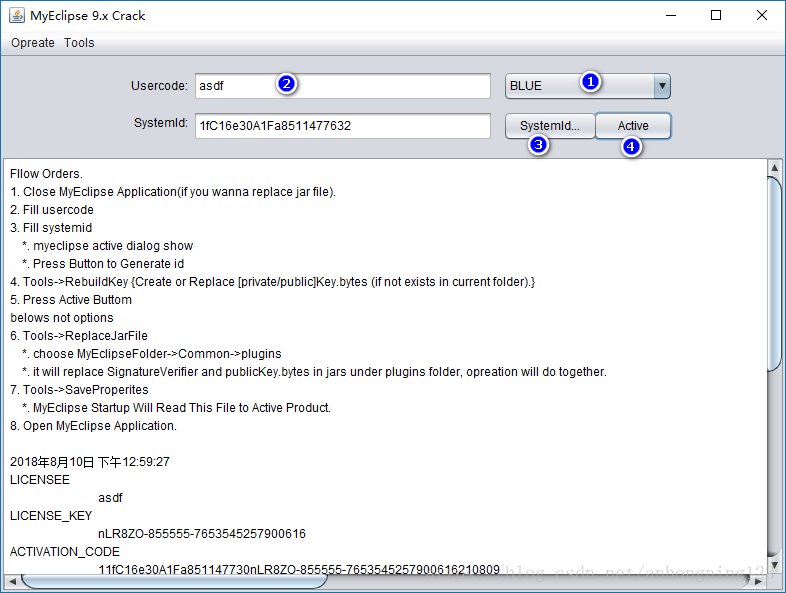
Task: Click 'Press Button to Generate id' line
Action: 103,264
